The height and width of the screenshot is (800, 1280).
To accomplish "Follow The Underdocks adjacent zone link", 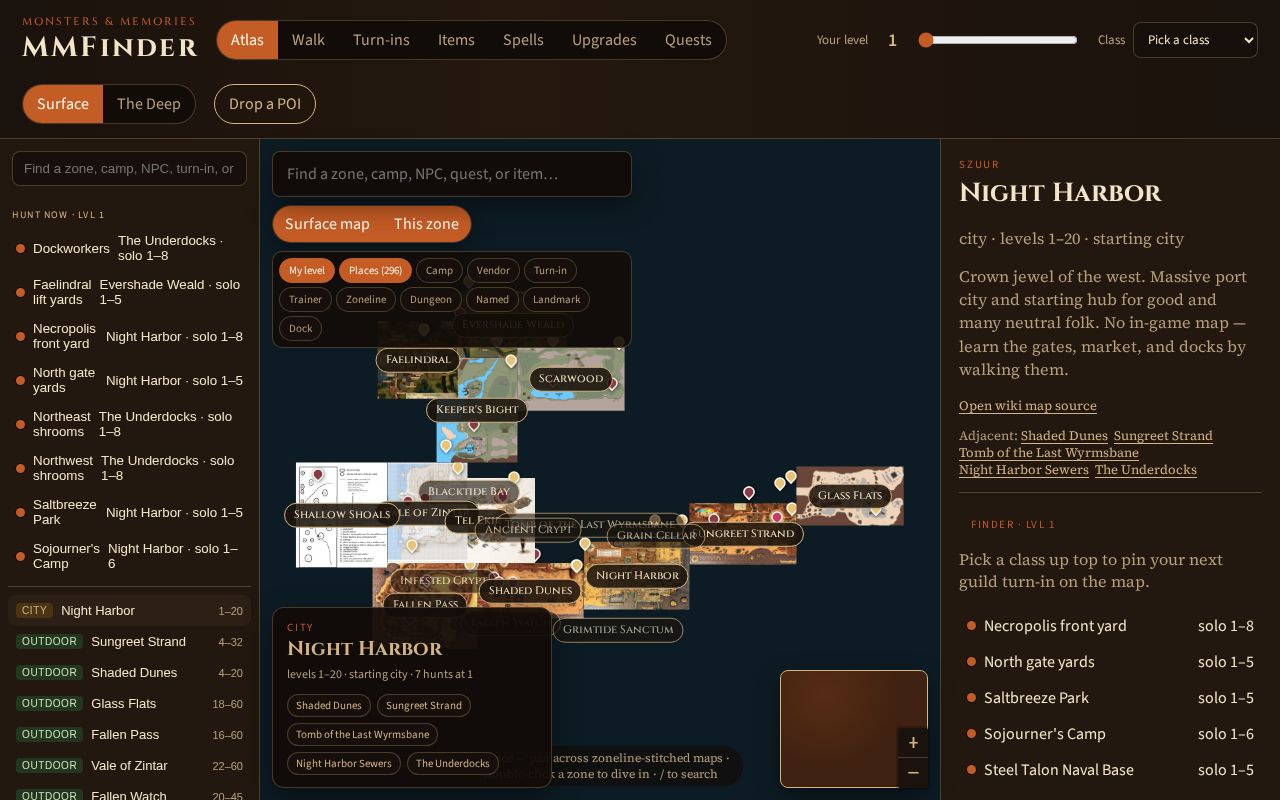I will pos(1146,469).
